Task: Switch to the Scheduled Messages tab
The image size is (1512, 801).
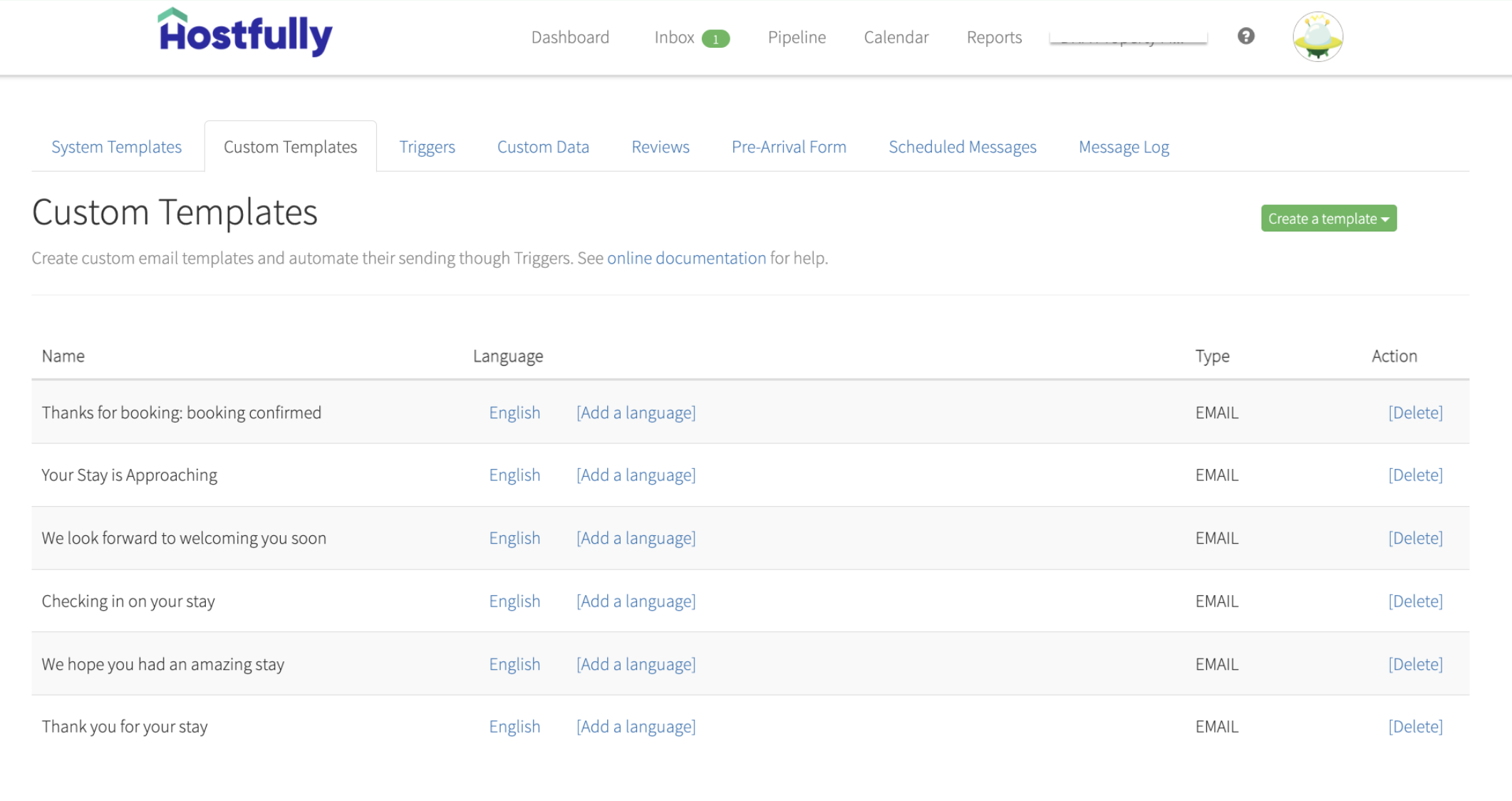Action: (962, 146)
